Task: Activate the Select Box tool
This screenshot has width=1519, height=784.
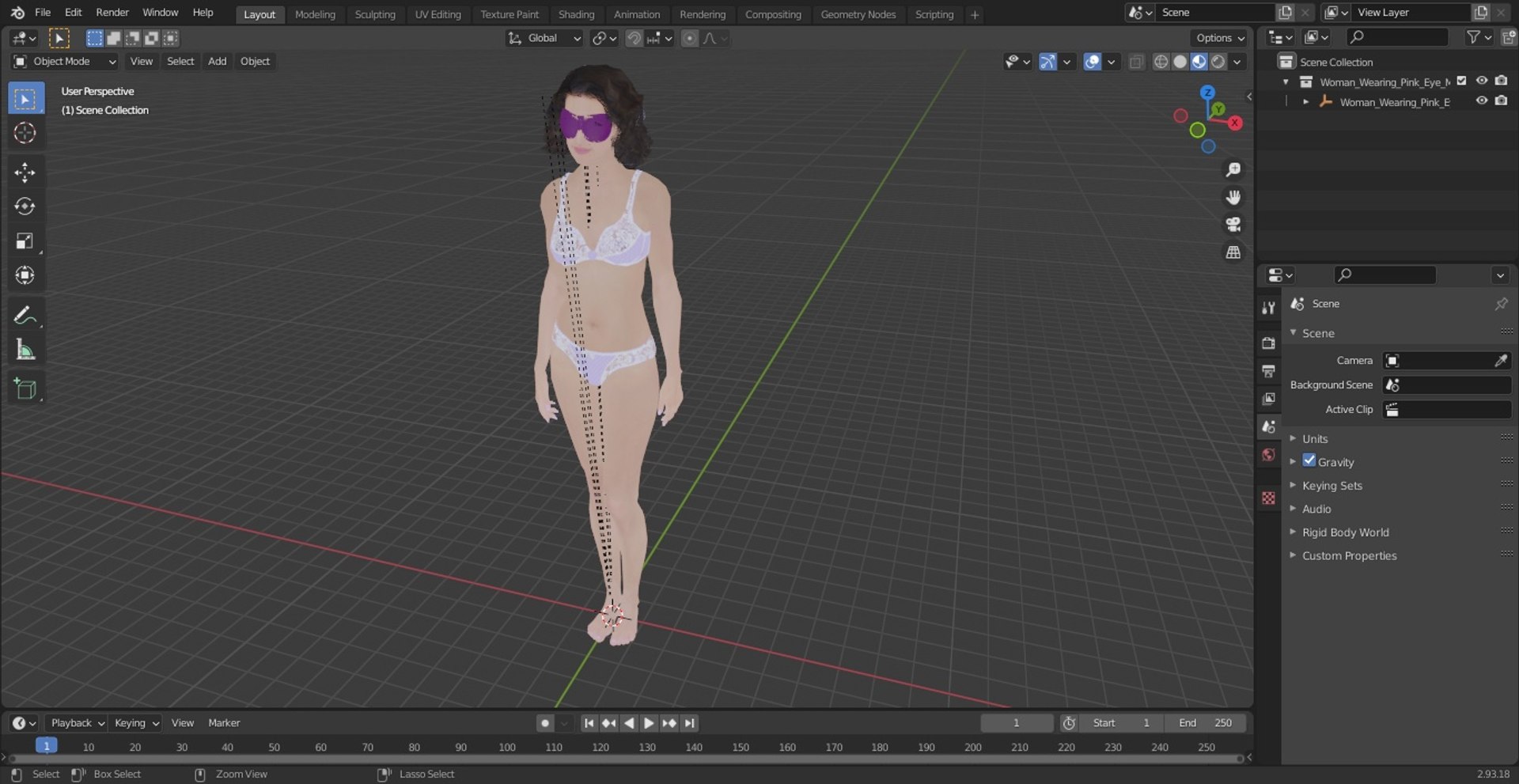Action: tap(25, 99)
